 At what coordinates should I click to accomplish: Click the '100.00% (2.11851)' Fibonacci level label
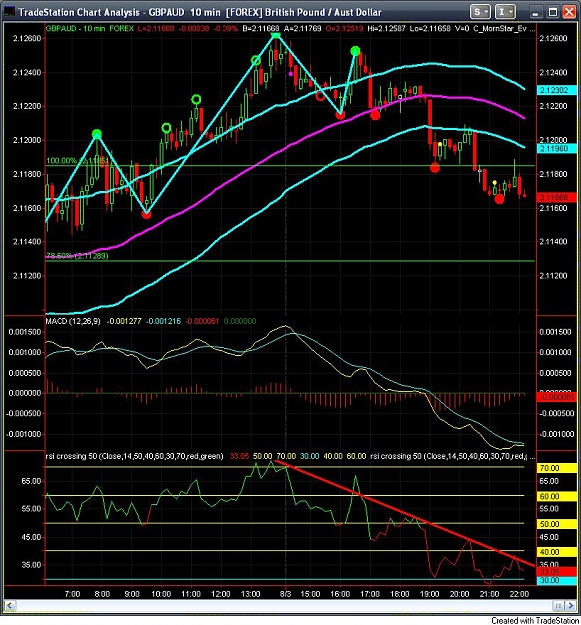point(78,161)
